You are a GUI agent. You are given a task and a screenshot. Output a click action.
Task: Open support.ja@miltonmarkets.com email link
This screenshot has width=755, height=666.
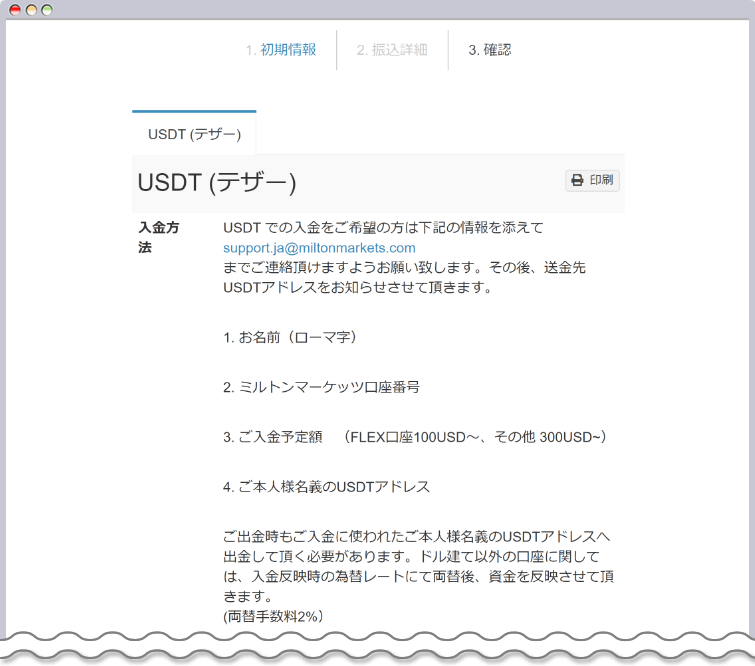(319, 248)
